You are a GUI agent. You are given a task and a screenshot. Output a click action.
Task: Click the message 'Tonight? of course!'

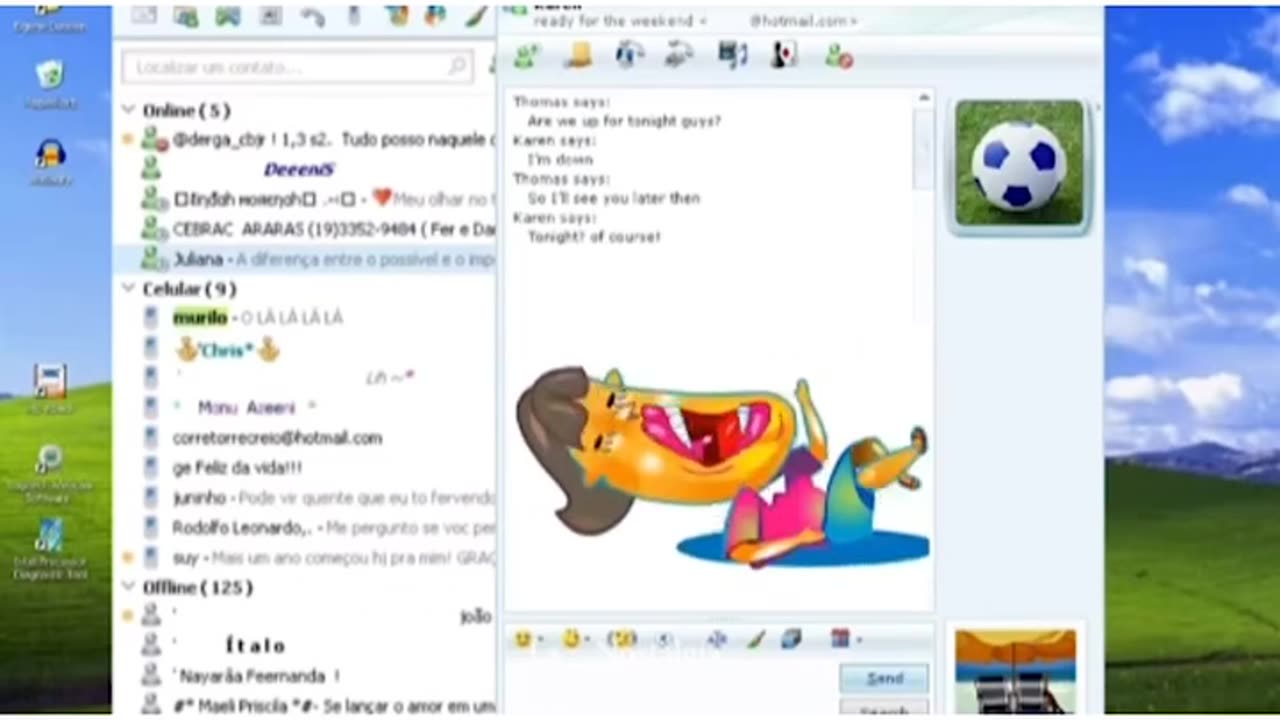tap(594, 237)
